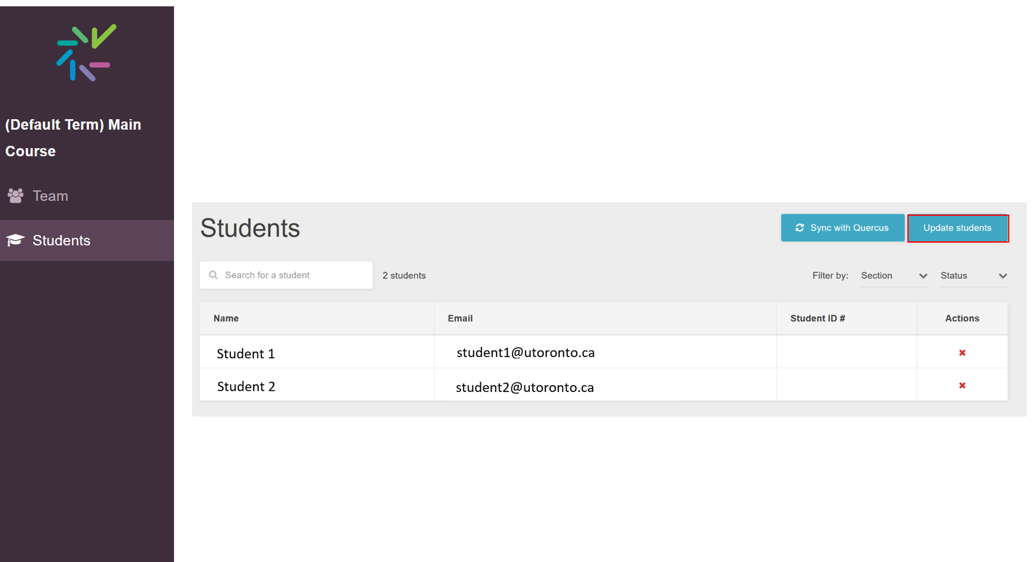Click the Update students button

coord(958,228)
